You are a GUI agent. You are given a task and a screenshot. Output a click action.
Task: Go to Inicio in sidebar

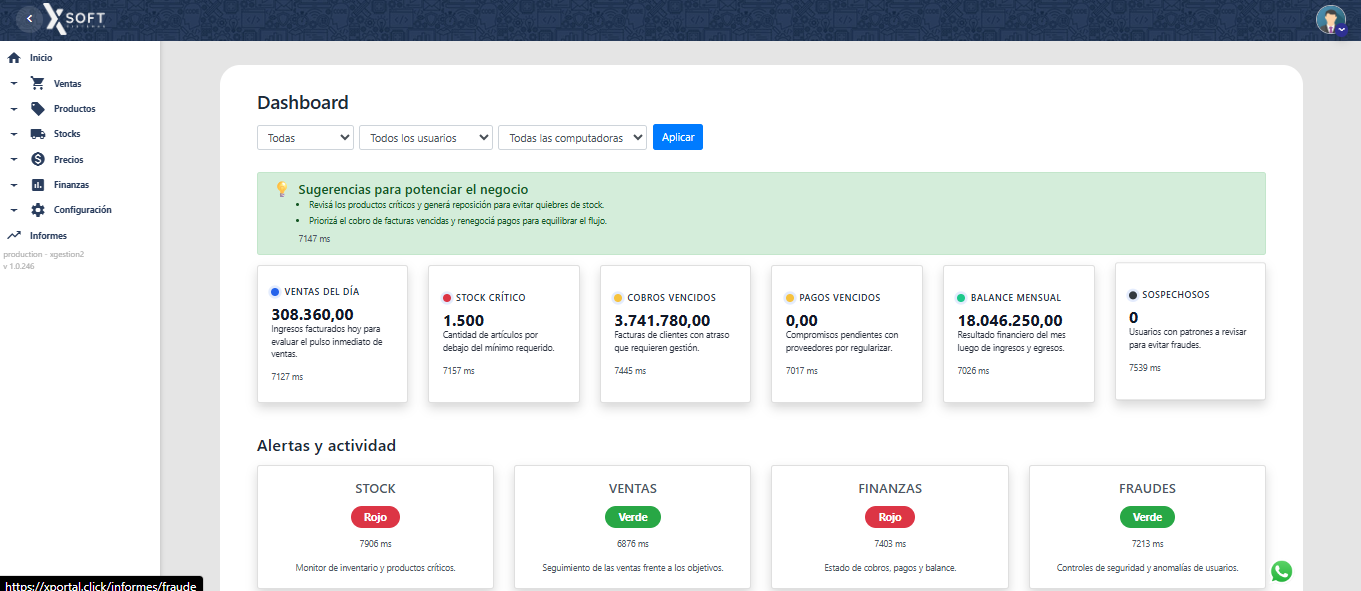[x=41, y=58]
